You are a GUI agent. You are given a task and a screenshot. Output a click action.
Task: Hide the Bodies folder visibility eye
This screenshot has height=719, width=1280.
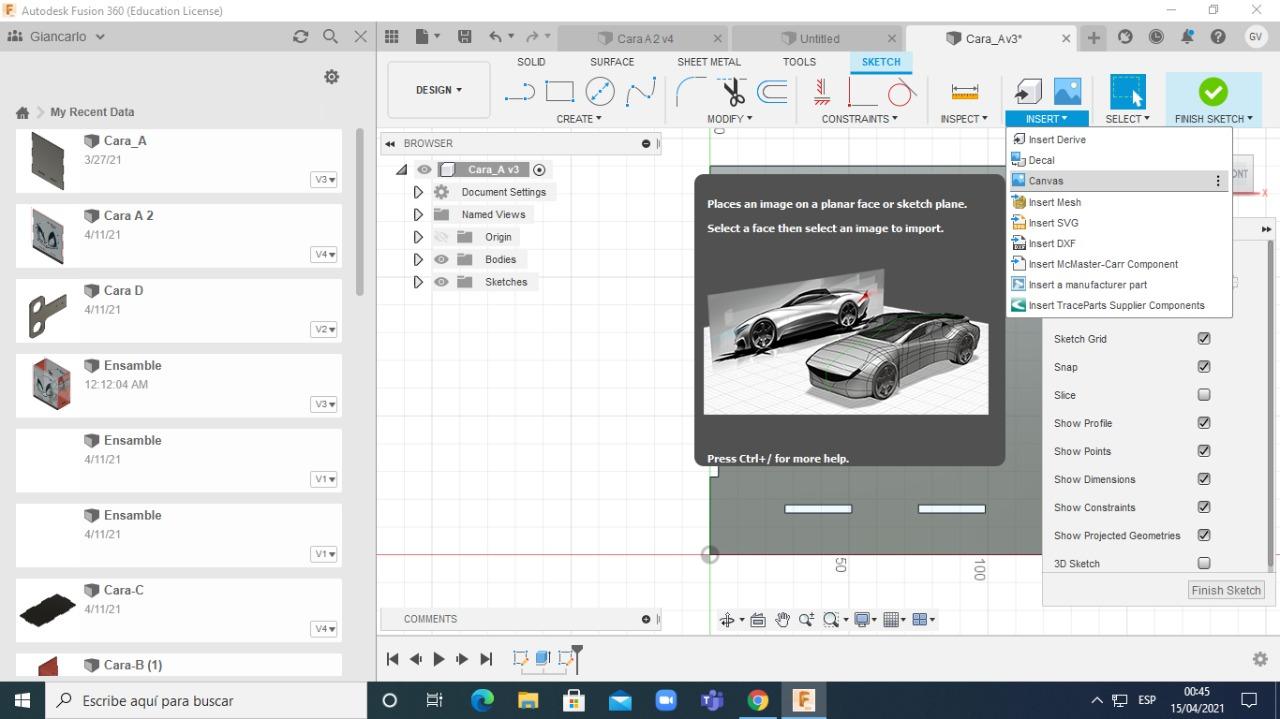[441, 259]
